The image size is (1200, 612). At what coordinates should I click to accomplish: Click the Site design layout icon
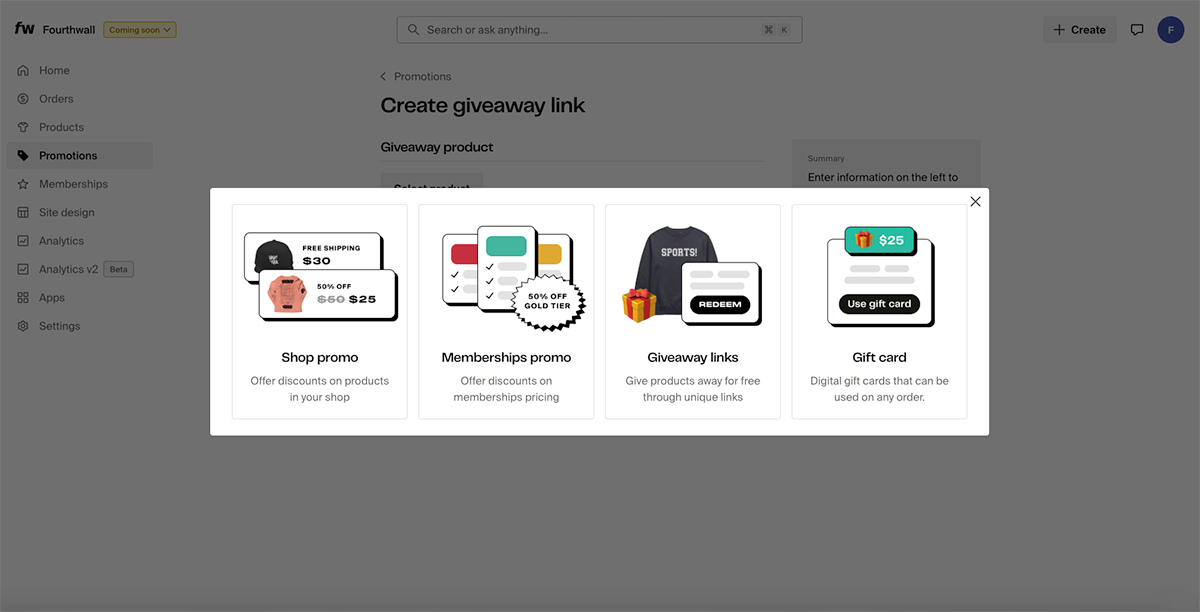[x=23, y=213]
